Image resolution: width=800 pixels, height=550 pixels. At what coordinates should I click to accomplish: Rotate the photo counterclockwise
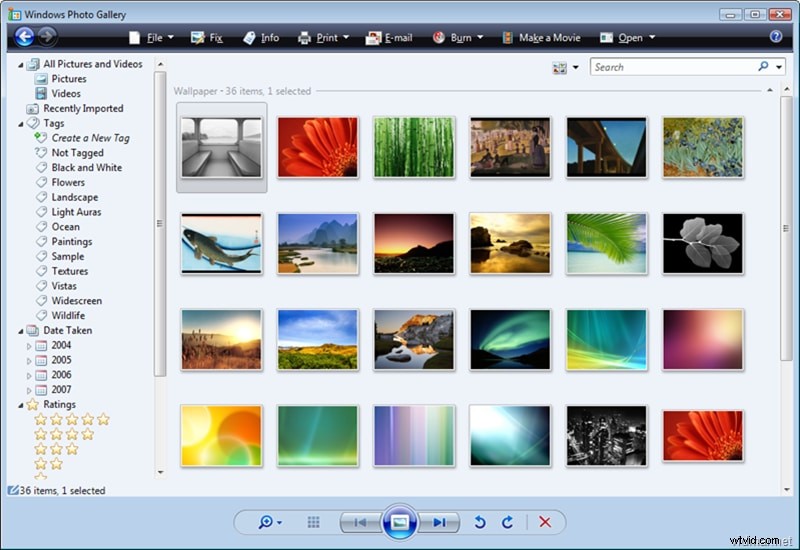coord(480,522)
